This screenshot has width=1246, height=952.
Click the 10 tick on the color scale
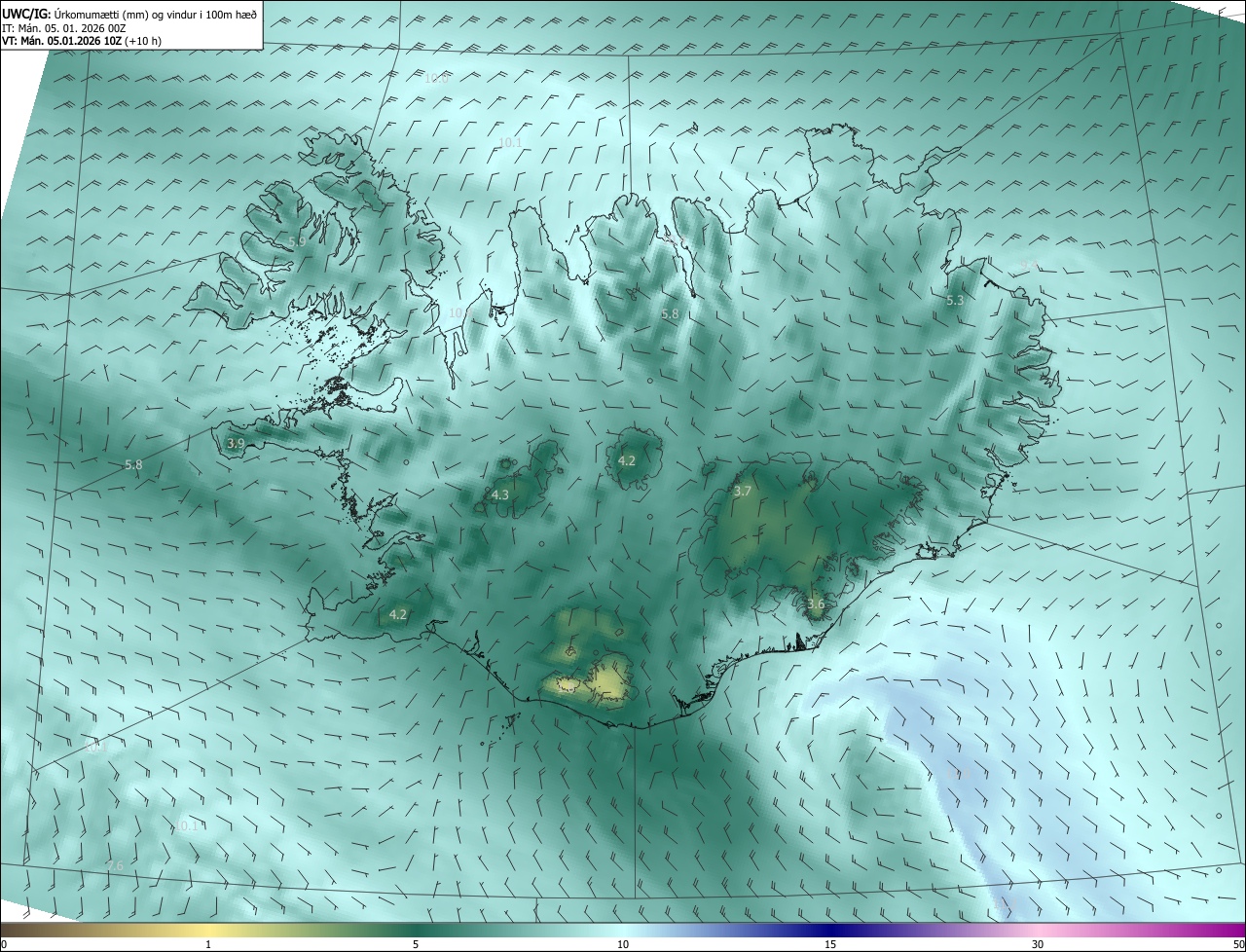coord(623,945)
